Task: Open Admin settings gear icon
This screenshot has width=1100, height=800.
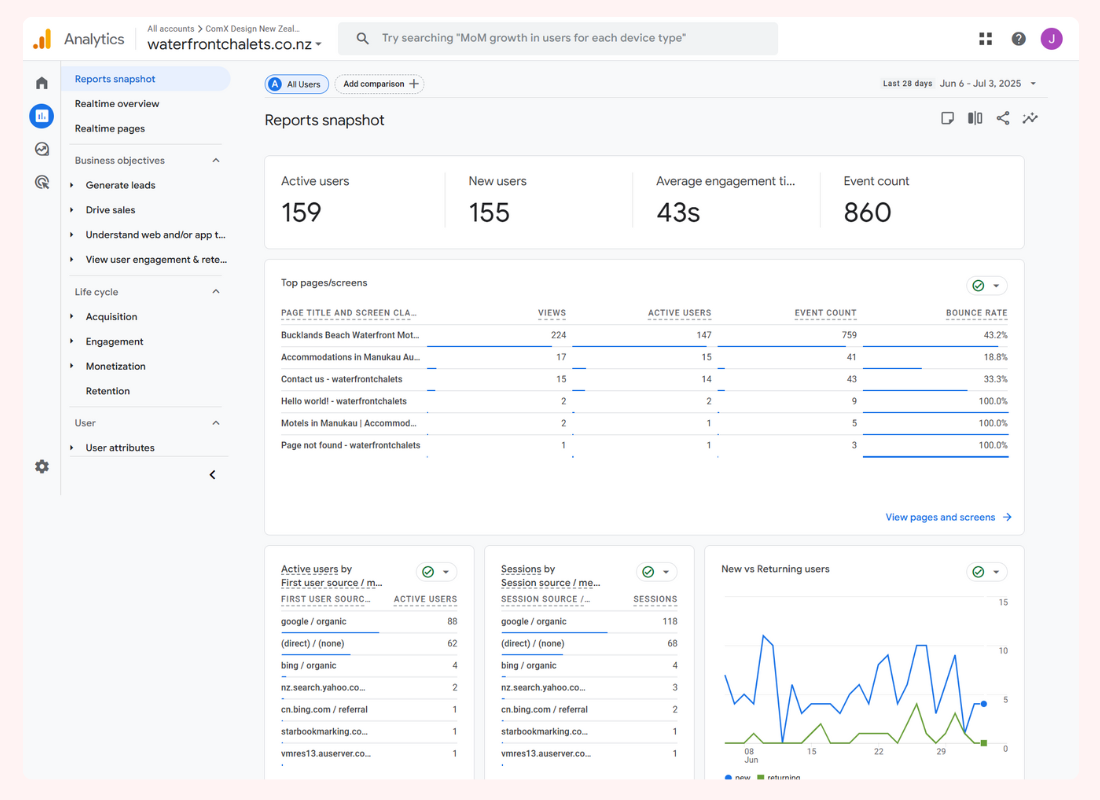Action: [42, 467]
